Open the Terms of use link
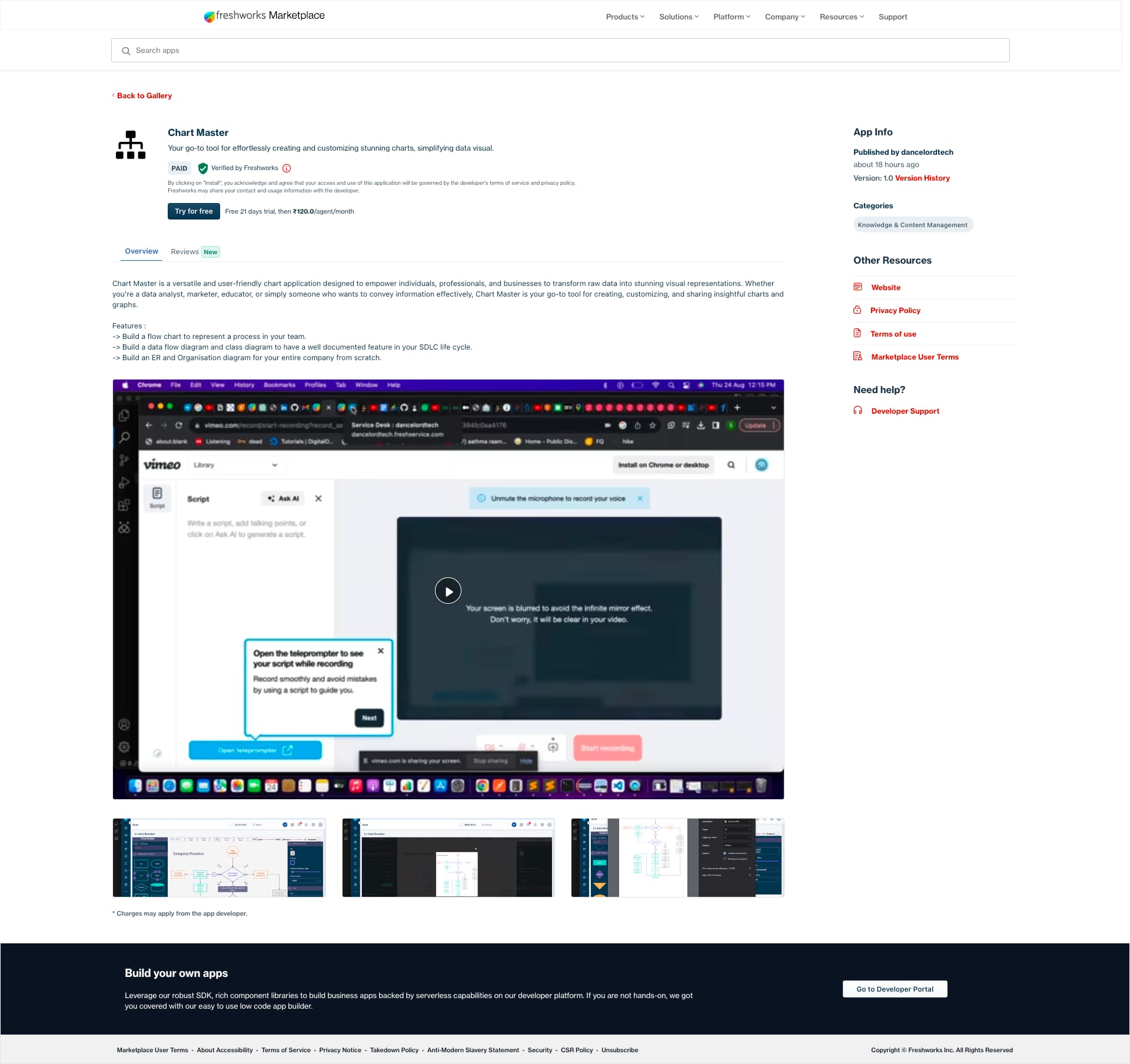 [893, 334]
